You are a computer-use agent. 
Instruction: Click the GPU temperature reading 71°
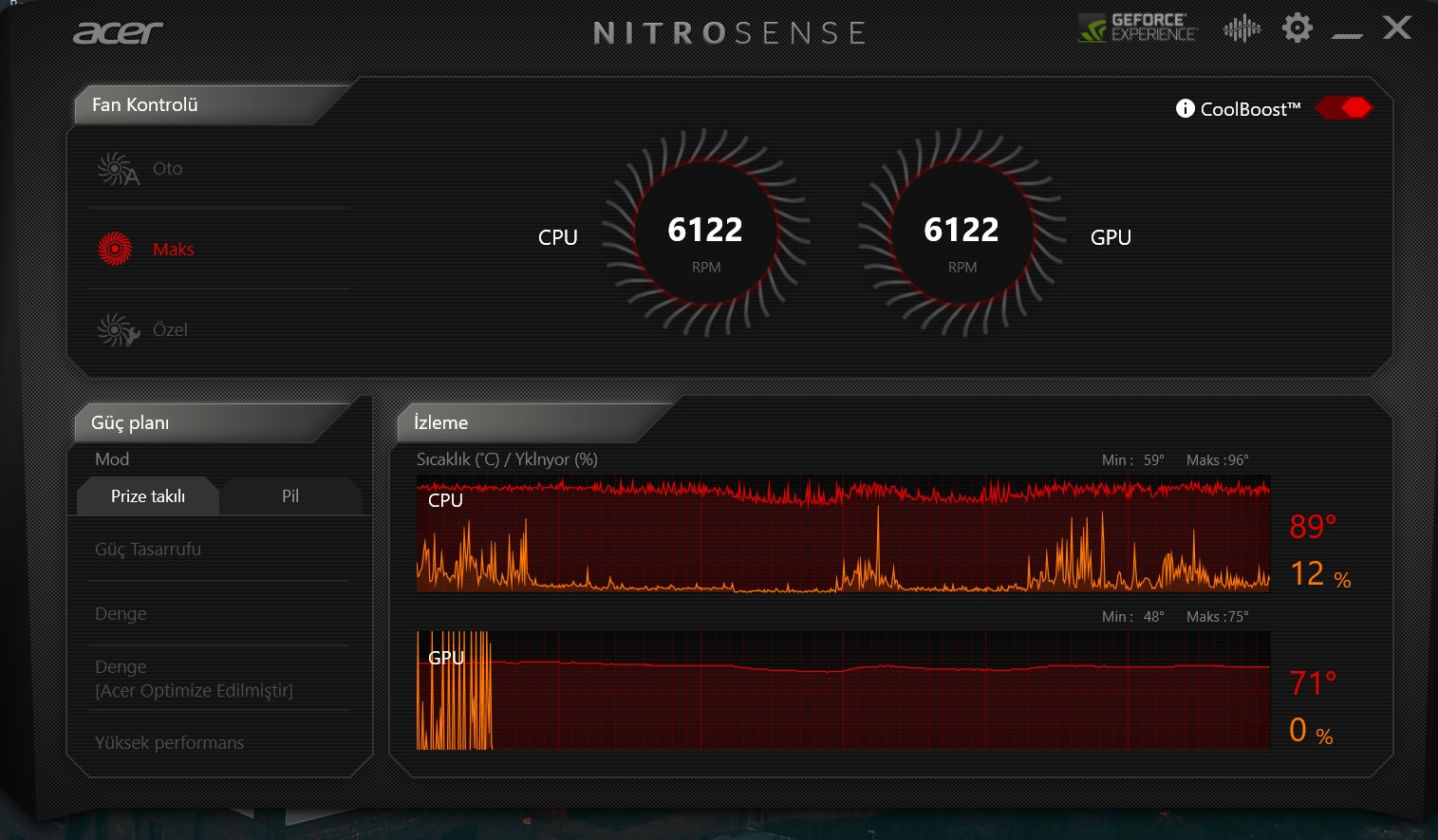pyautogui.click(x=1313, y=682)
